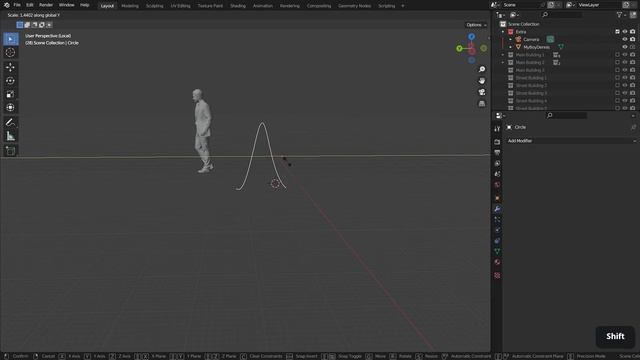640x360 pixels.
Task: Expand the Extra collection in outliner
Action: click(503, 32)
